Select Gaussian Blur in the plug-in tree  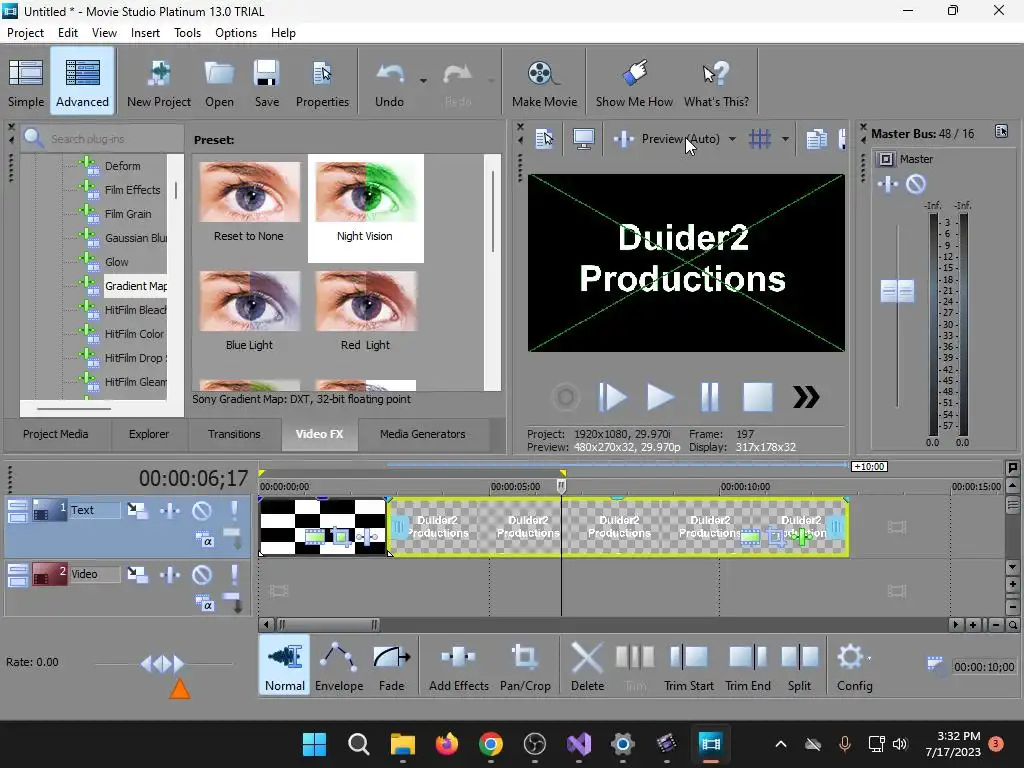pos(136,238)
